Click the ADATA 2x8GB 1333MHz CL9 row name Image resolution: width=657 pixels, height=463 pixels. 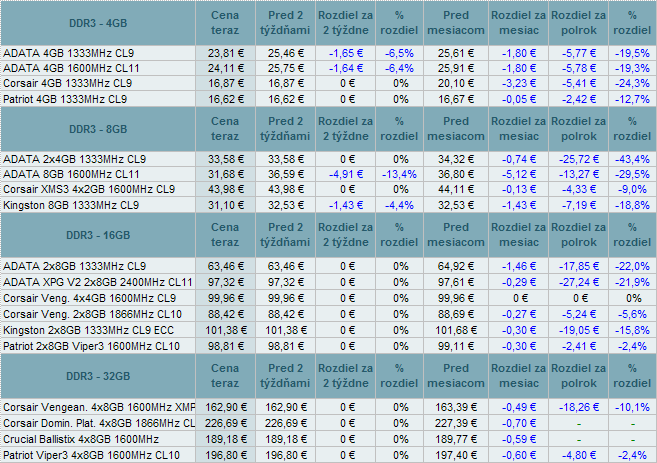click(x=75, y=266)
